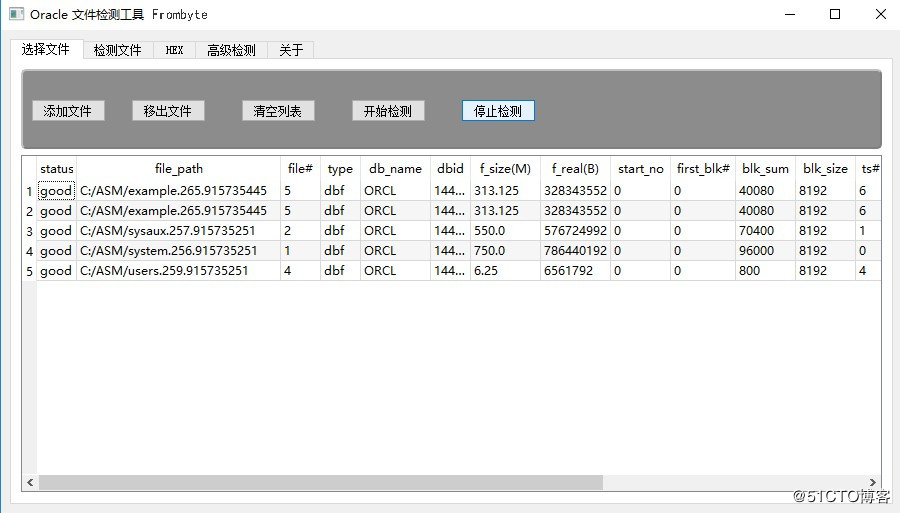This screenshot has width=900, height=513.
Task: Click the blk_sum column header
Action: coord(765,169)
